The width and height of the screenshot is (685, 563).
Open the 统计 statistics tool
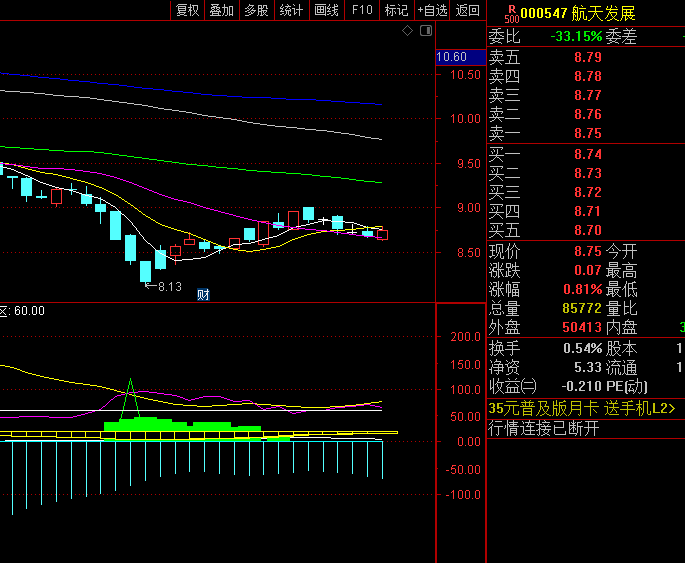(x=291, y=10)
